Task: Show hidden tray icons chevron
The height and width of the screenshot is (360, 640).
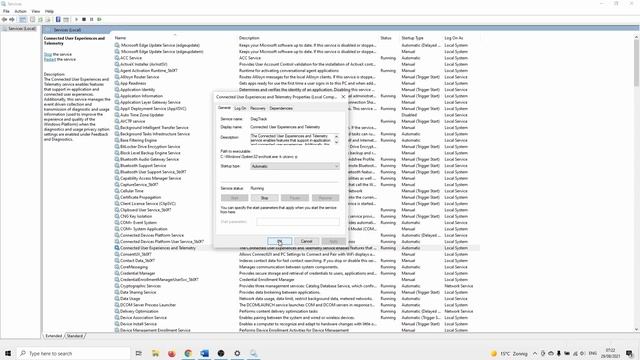Action: 535,353
